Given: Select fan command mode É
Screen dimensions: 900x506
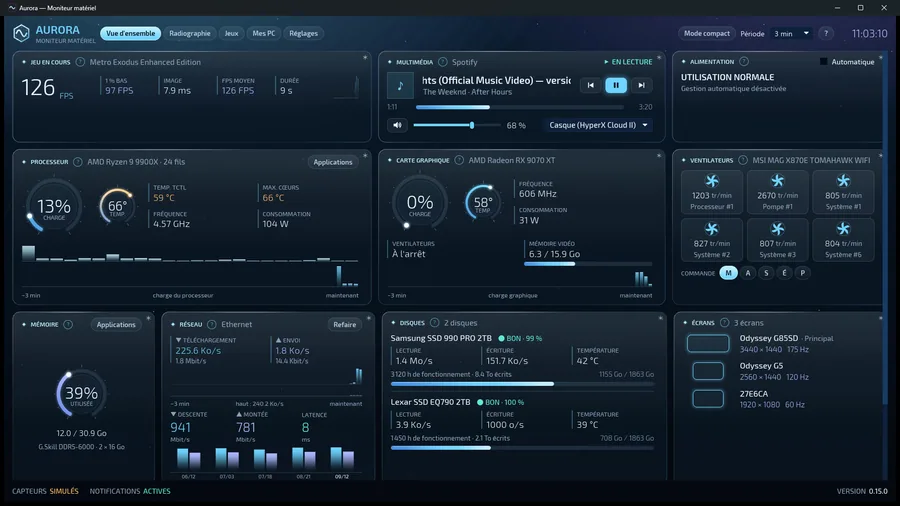Looking at the screenshot, I should (785, 273).
